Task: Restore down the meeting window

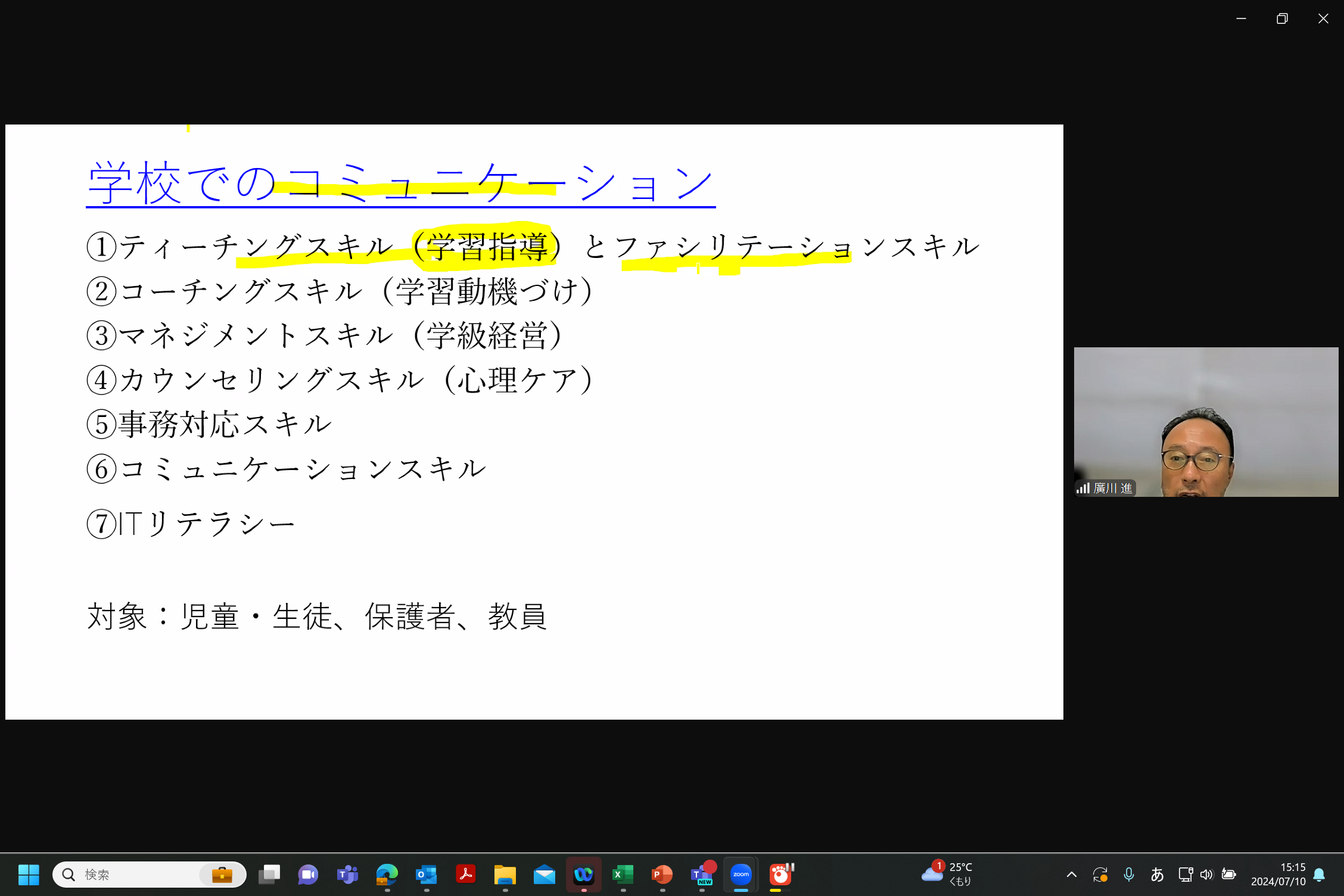Action: pyautogui.click(x=1282, y=18)
